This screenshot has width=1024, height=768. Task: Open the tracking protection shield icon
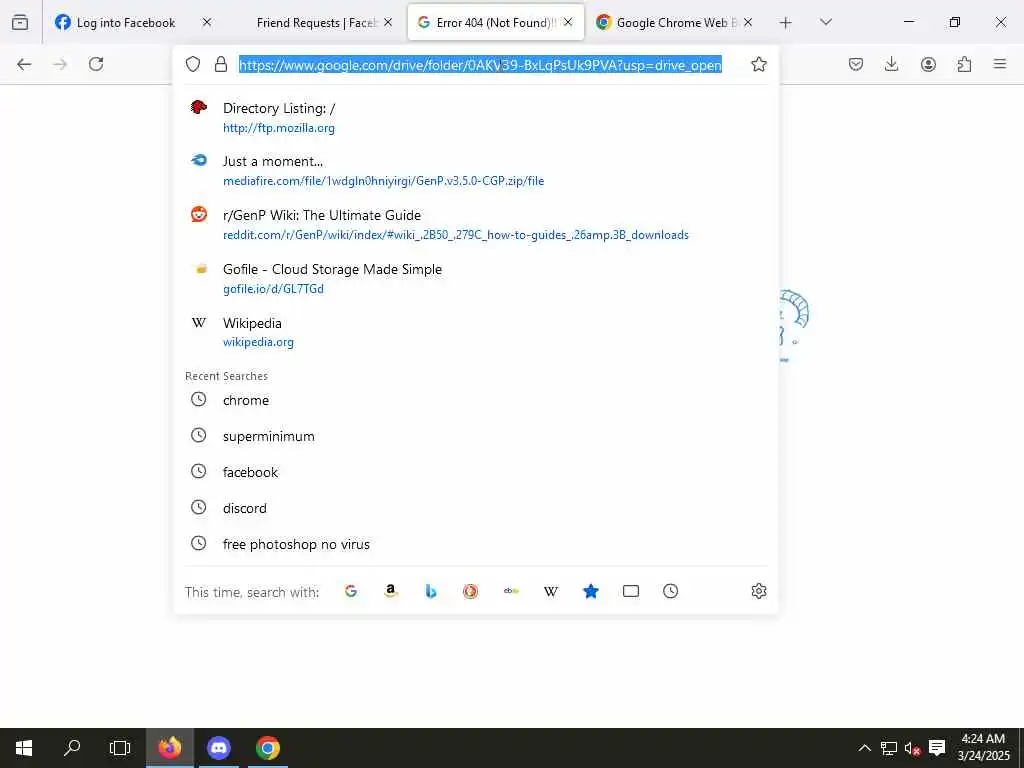pyautogui.click(x=193, y=64)
